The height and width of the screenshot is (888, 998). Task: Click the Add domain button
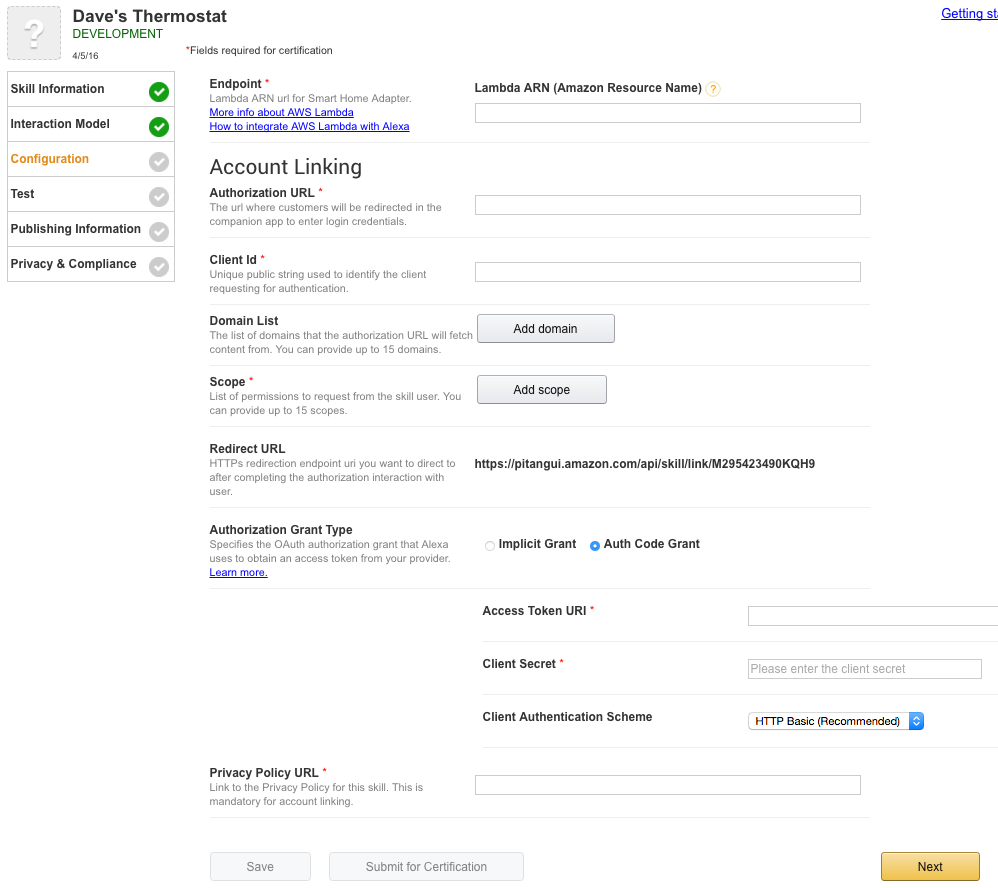(545, 329)
